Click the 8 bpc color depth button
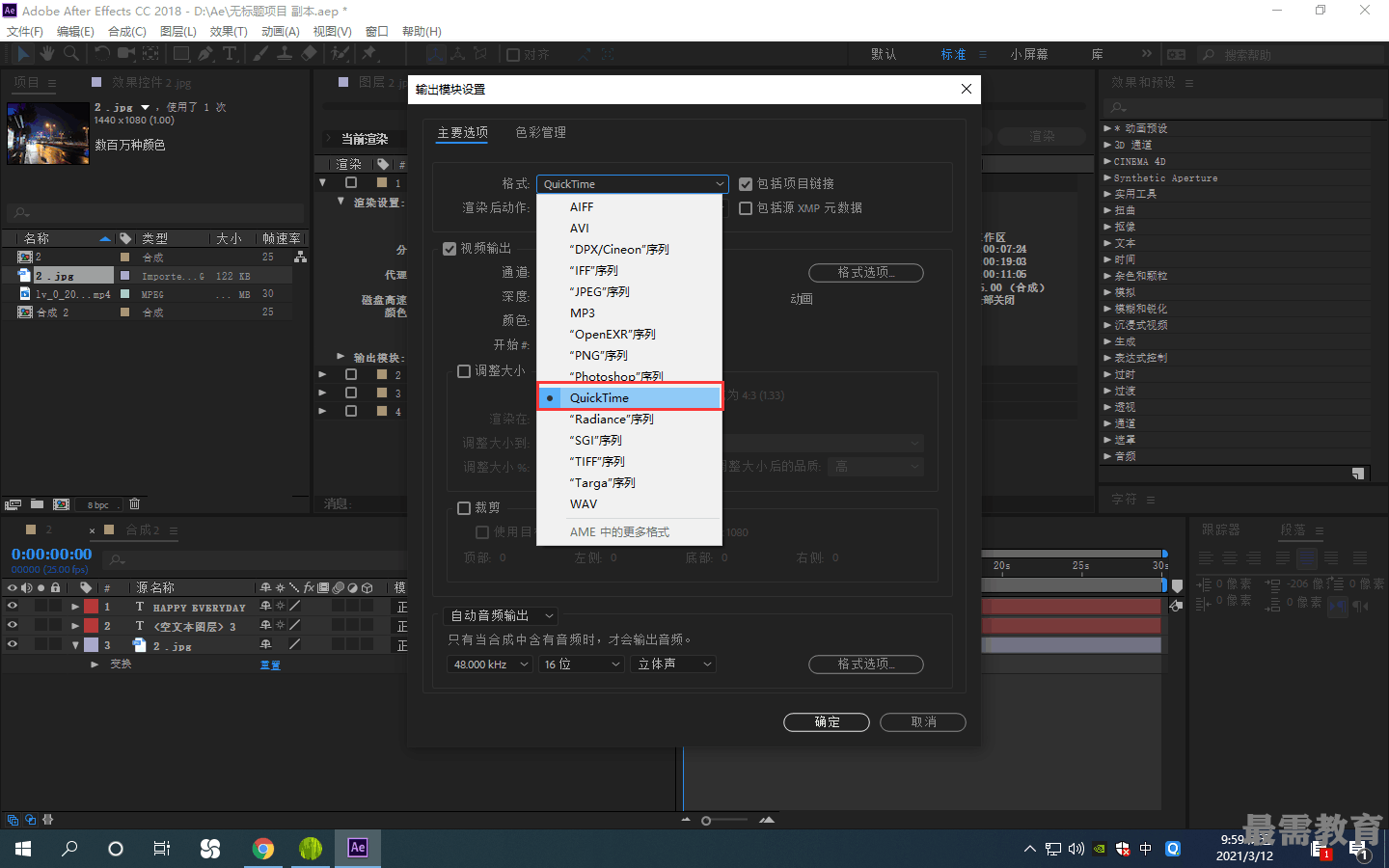 coord(98,505)
